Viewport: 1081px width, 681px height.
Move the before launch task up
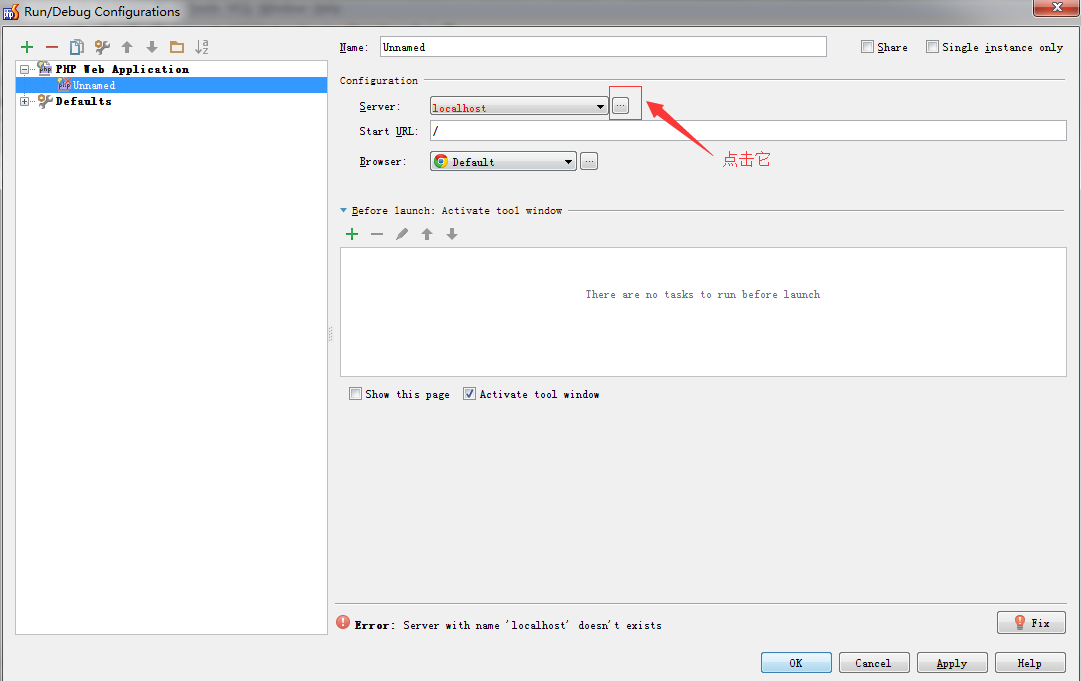(x=427, y=234)
